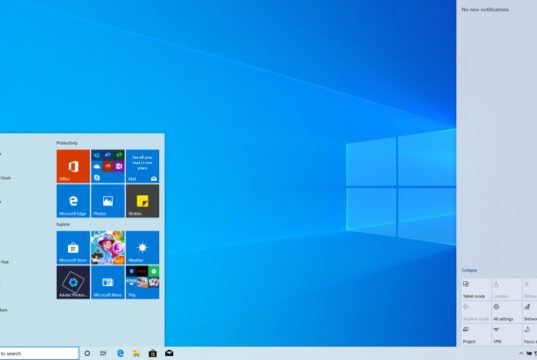537x360 pixels.
Task: Open All settings from Action Center
Action: [507, 312]
